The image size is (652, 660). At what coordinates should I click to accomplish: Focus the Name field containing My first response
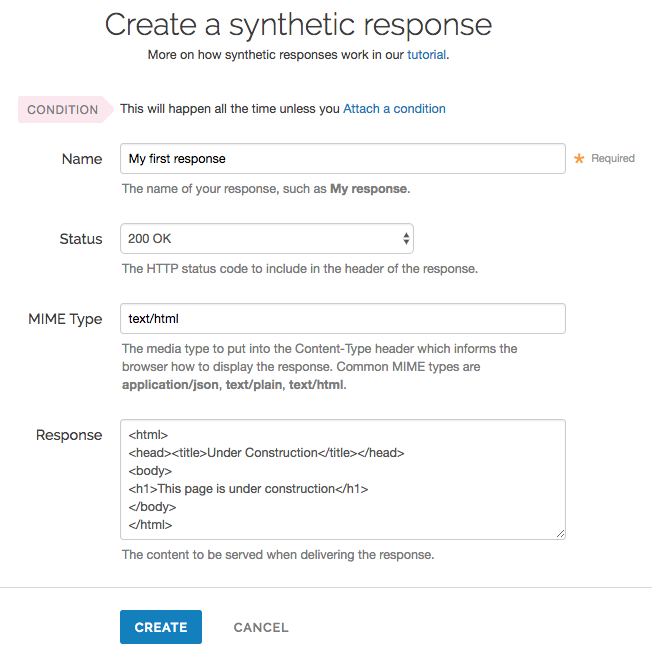coord(342,159)
